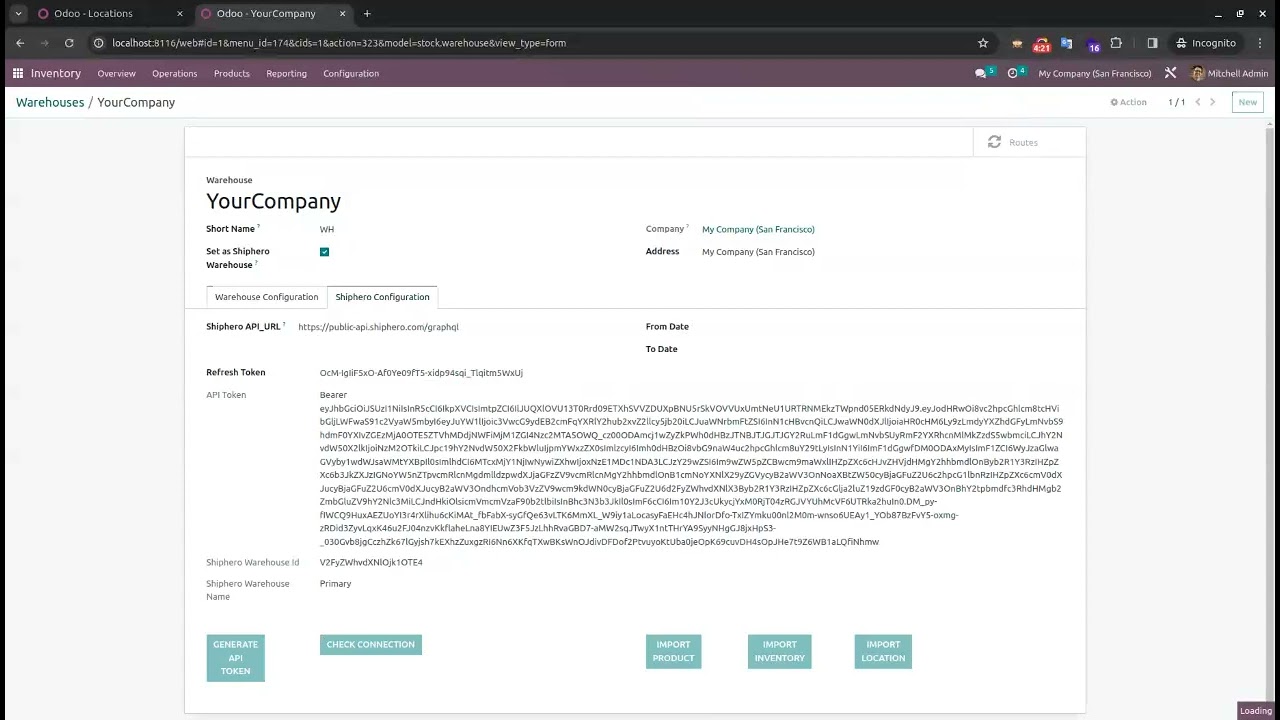Open the Reporting menu
The width and height of the screenshot is (1280, 720).
coord(286,73)
